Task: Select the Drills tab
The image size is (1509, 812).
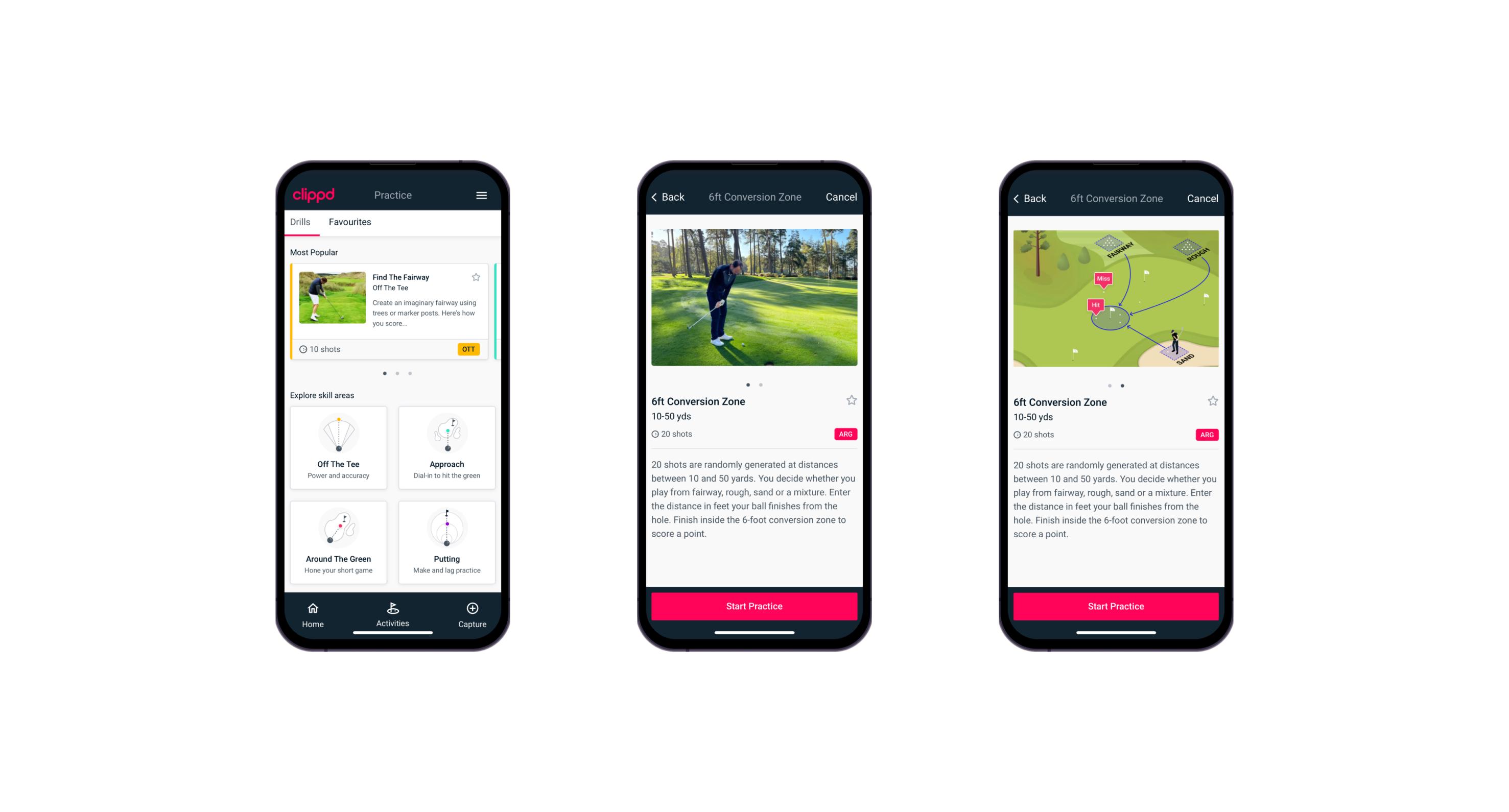Action: point(301,223)
